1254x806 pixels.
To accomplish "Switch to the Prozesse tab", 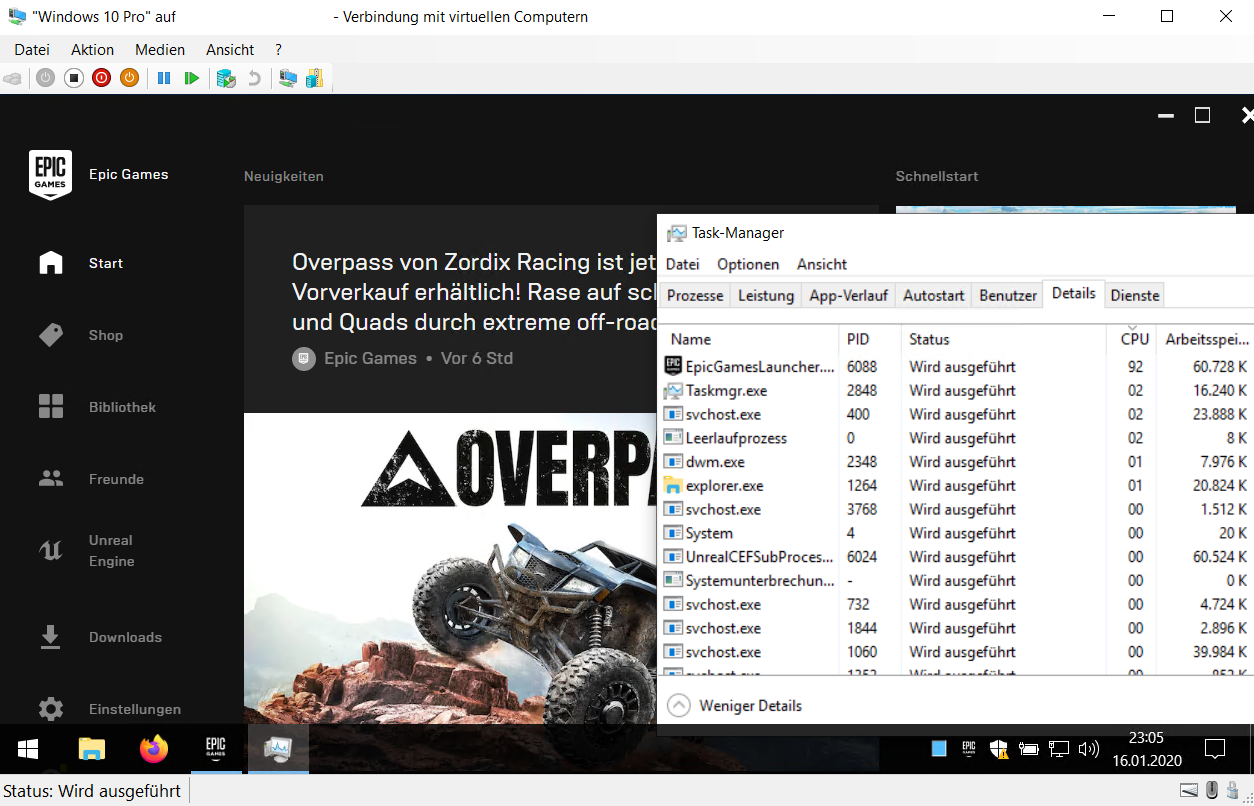I will [695, 295].
